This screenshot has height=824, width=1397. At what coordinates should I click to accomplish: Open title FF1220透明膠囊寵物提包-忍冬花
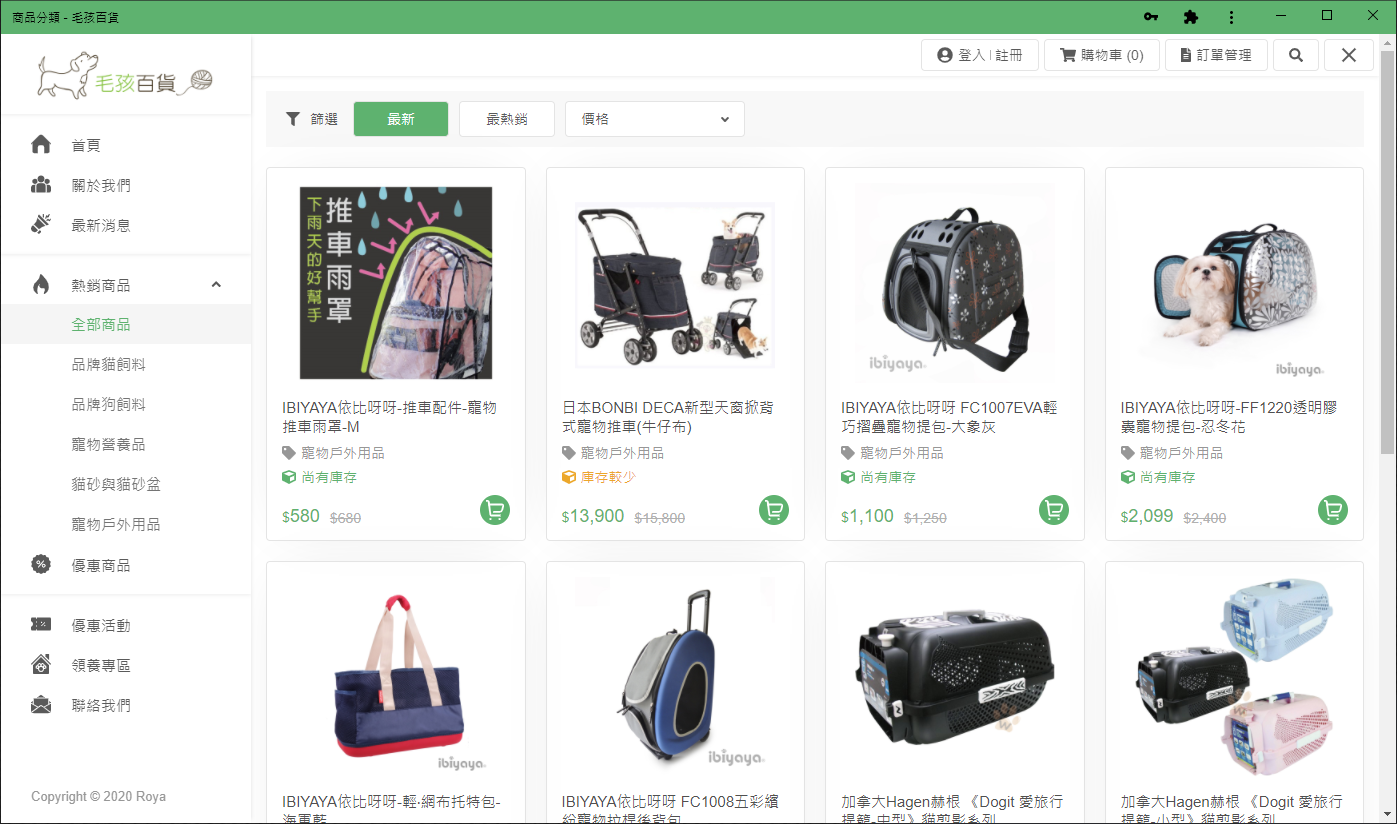[x=1229, y=417]
